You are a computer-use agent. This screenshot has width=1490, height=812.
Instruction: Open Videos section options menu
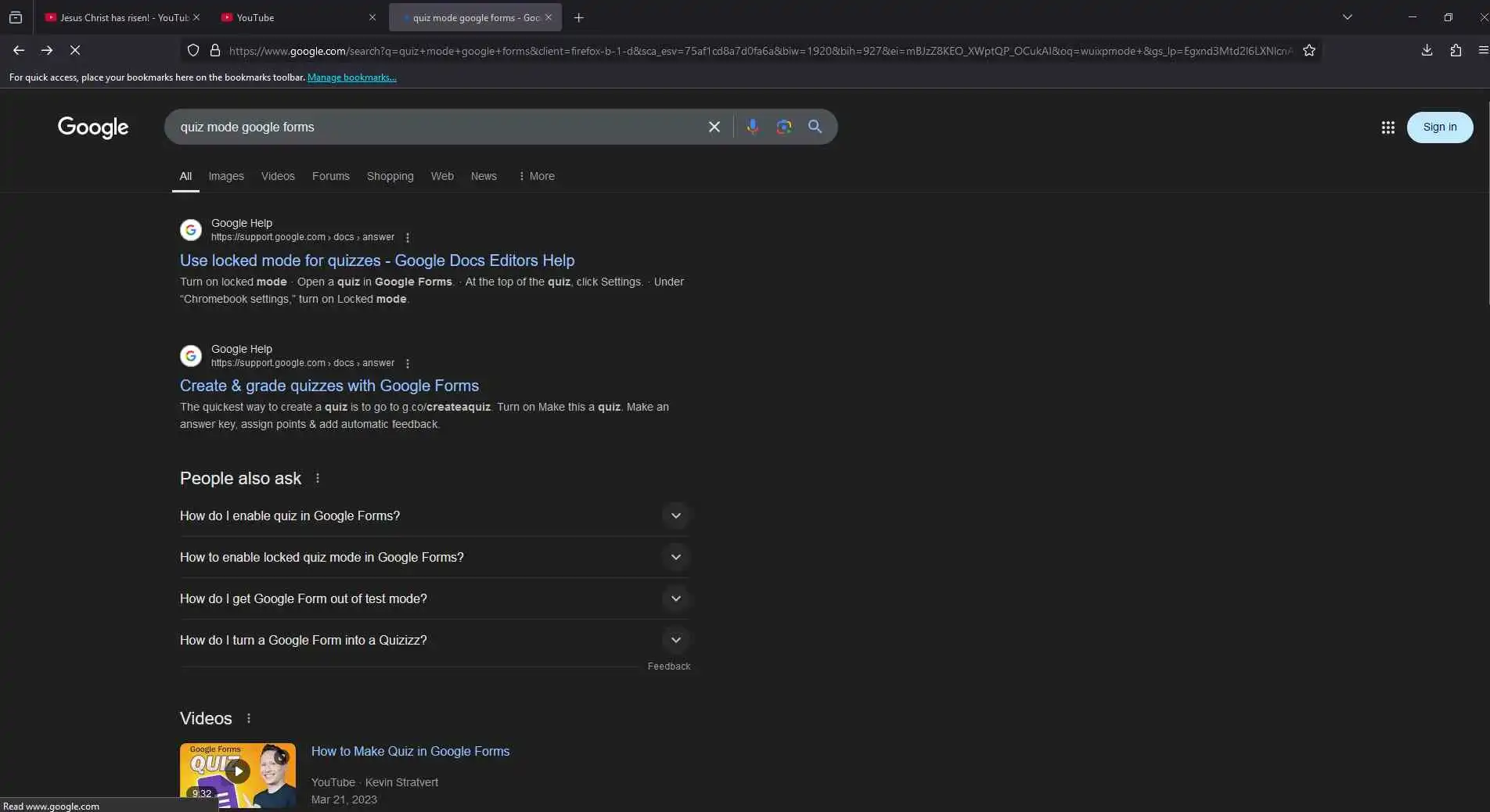tap(249, 718)
